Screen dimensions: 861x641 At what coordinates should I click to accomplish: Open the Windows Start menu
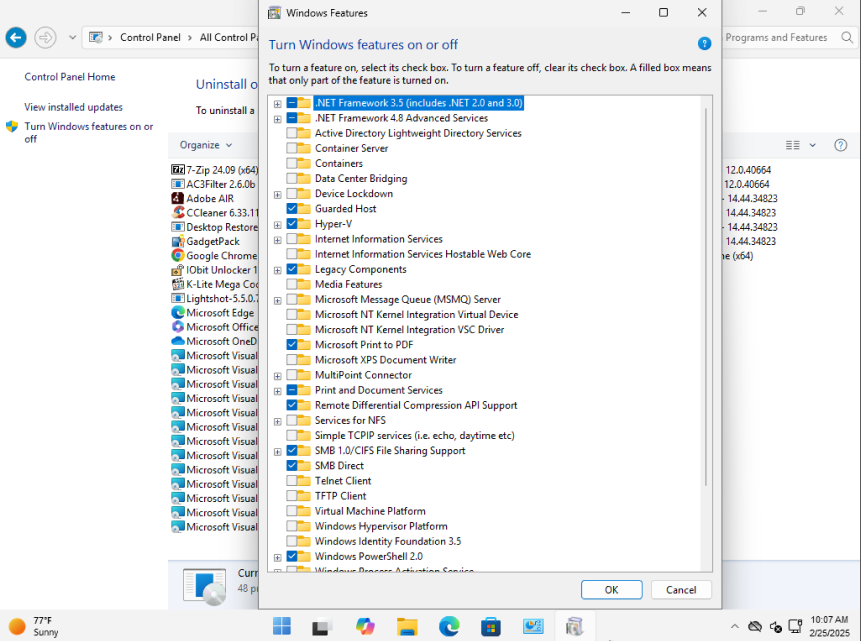(x=282, y=626)
